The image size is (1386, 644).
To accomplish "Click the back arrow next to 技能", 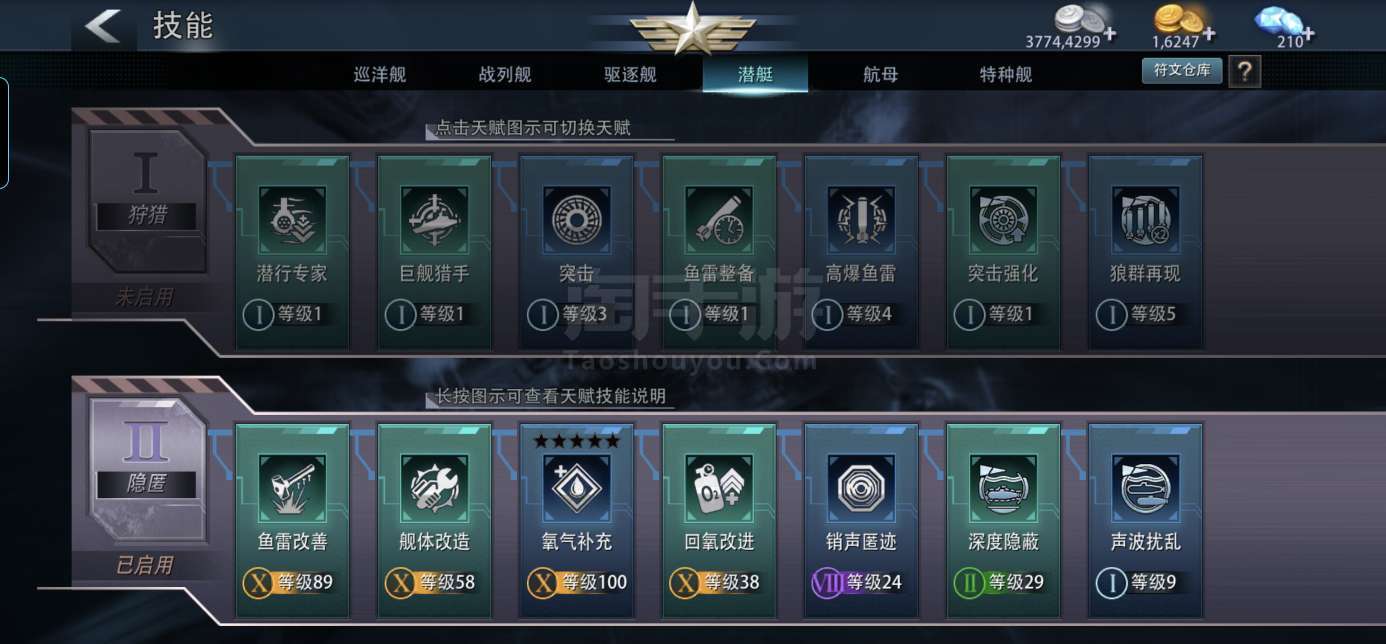I will click(x=103, y=26).
